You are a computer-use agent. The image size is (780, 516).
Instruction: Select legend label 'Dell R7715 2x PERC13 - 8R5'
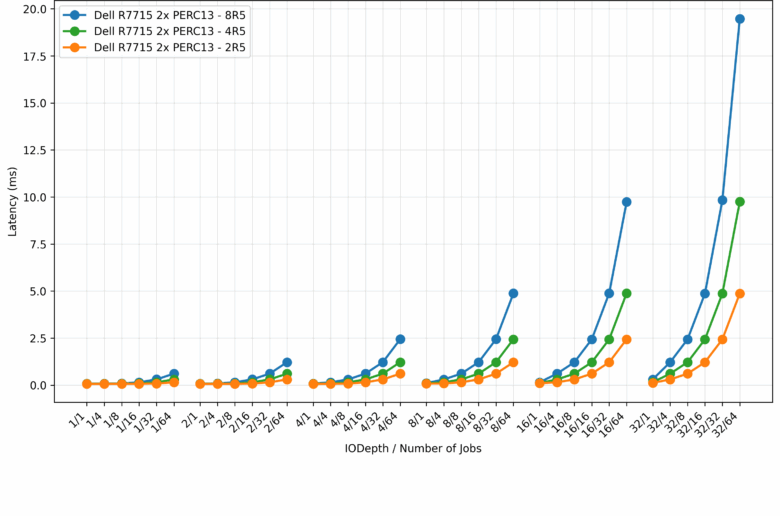169,15
